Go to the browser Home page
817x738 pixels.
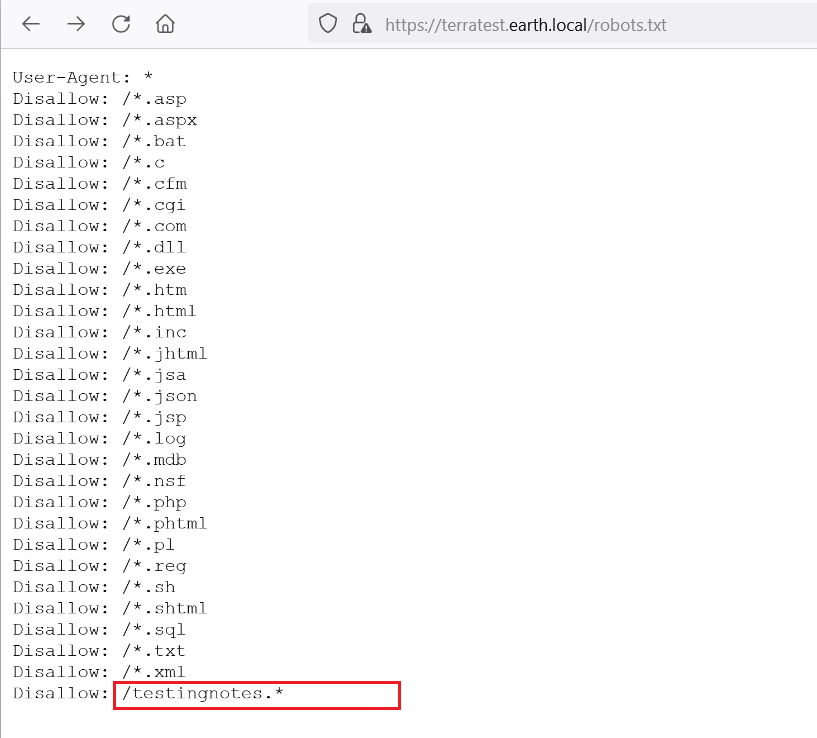tap(166, 24)
